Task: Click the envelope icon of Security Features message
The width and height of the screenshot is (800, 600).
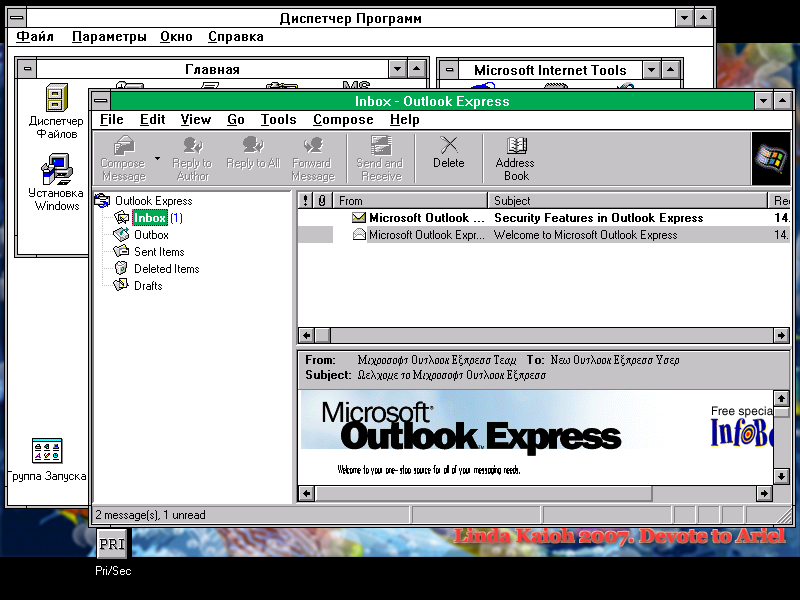Action: [359, 218]
